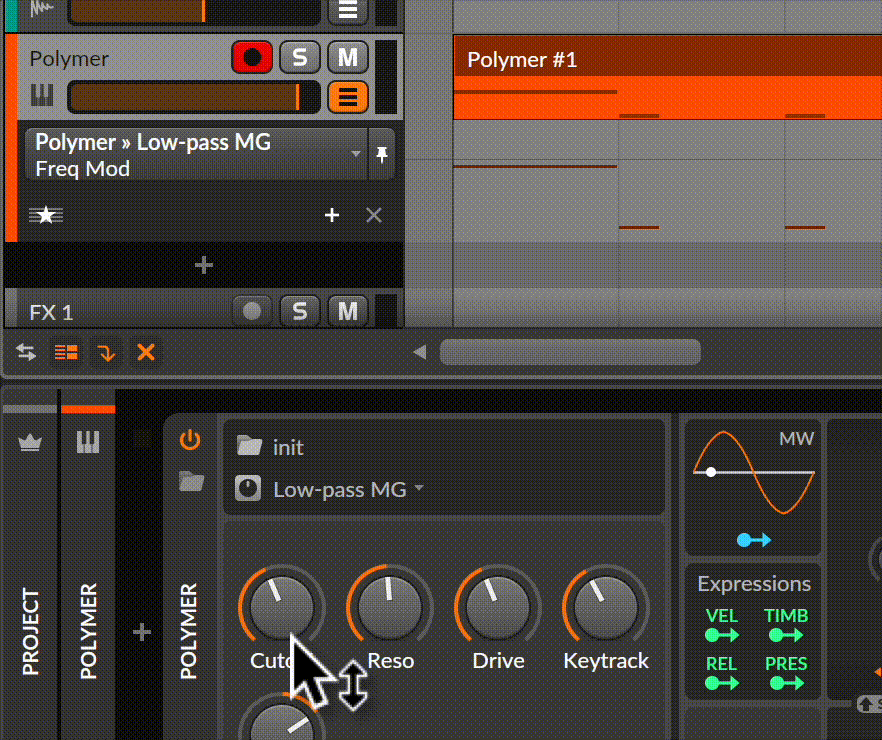Click the Drive knob
This screenshot has height=740, width=882.
pyautogui.click(x=497, y=607)
